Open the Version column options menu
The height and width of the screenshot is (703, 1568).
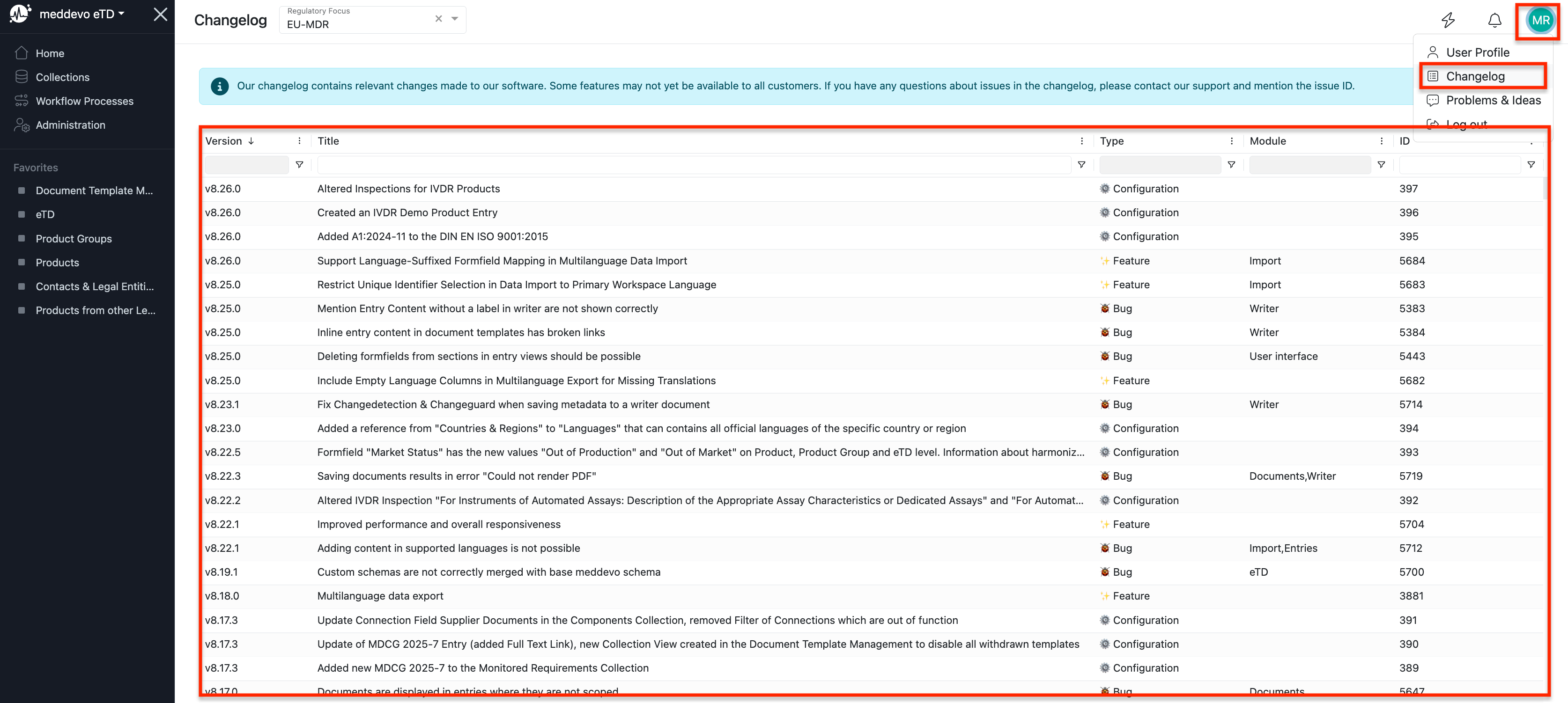[x=299, y=140]
